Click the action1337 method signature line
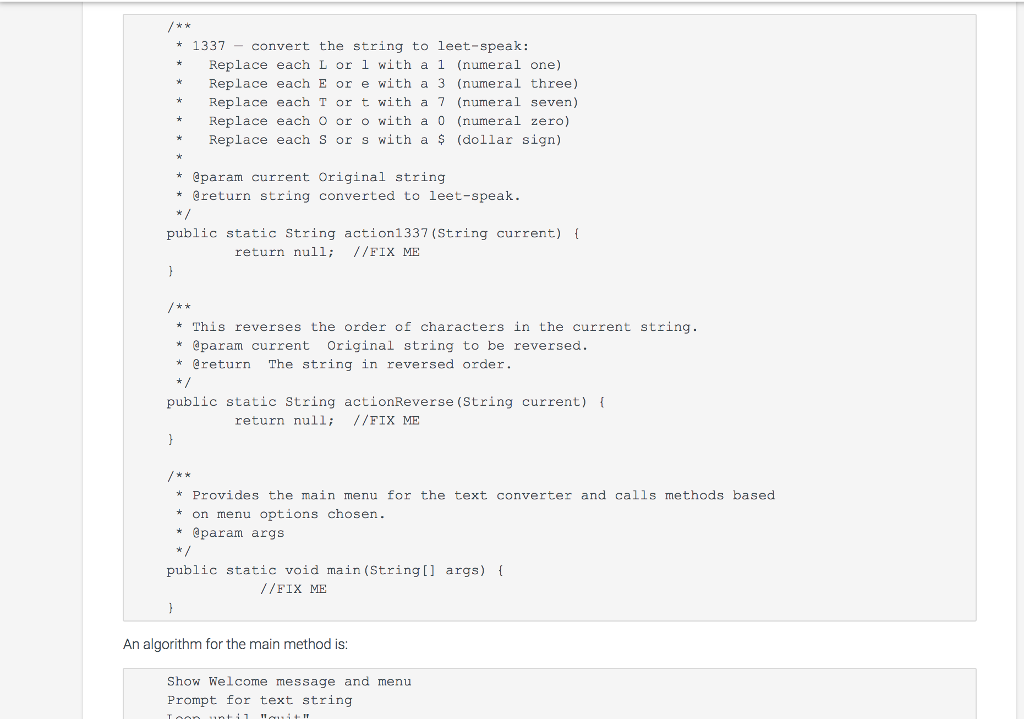The height and width of the screenshot is (719, 1024). tap(374, 233)
